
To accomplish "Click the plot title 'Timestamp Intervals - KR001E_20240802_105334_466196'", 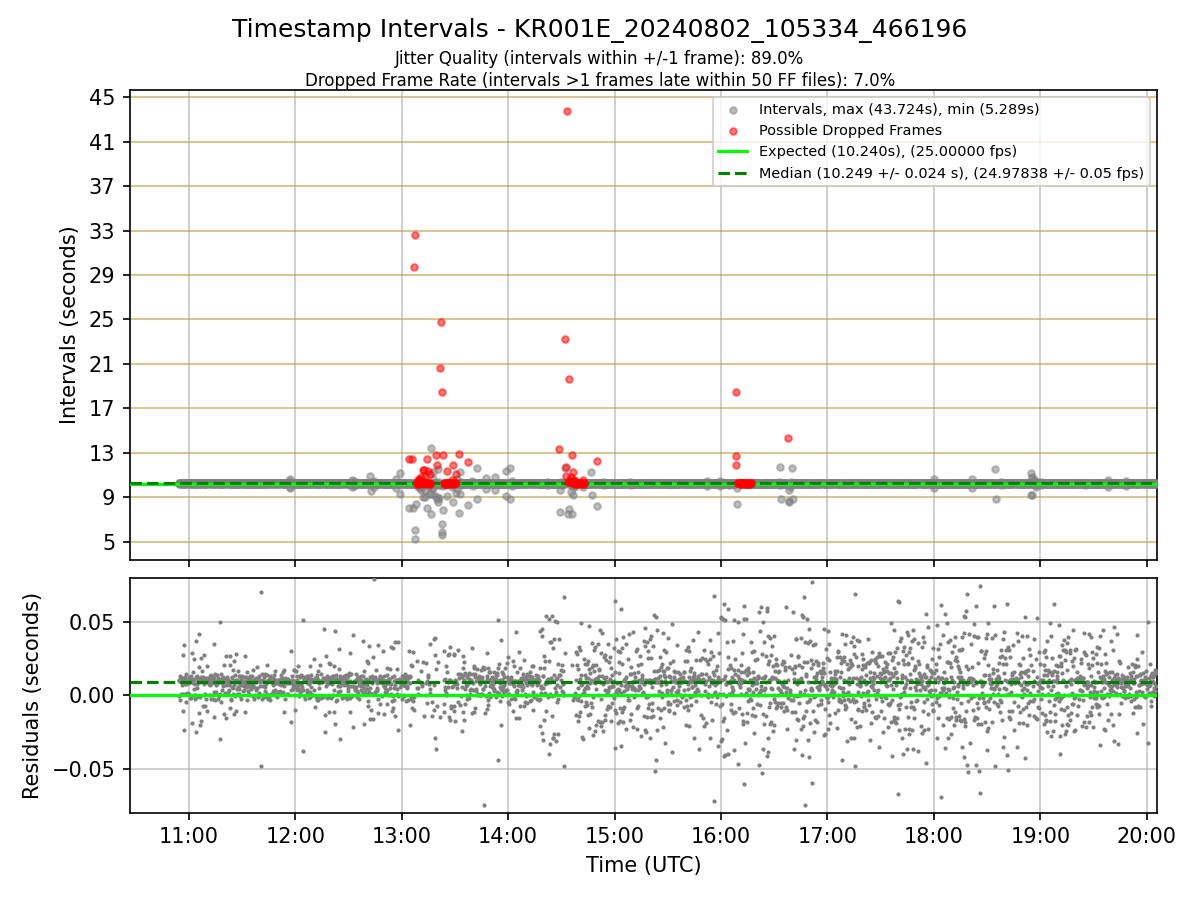I will click(x=599, y=29).
